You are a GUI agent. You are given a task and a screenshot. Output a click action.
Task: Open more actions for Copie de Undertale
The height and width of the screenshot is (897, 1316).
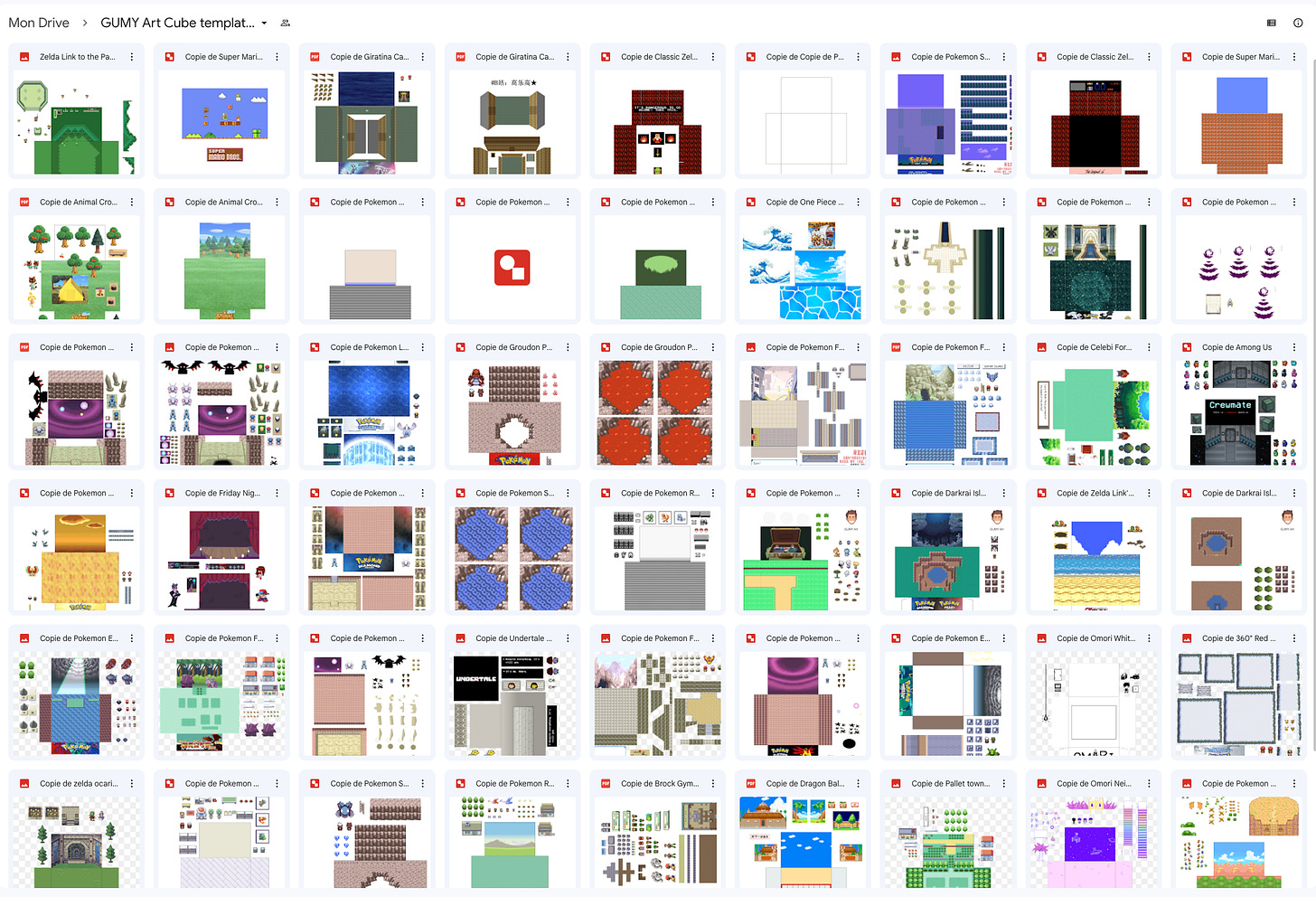pyautogui.click(x=568, y=638)
